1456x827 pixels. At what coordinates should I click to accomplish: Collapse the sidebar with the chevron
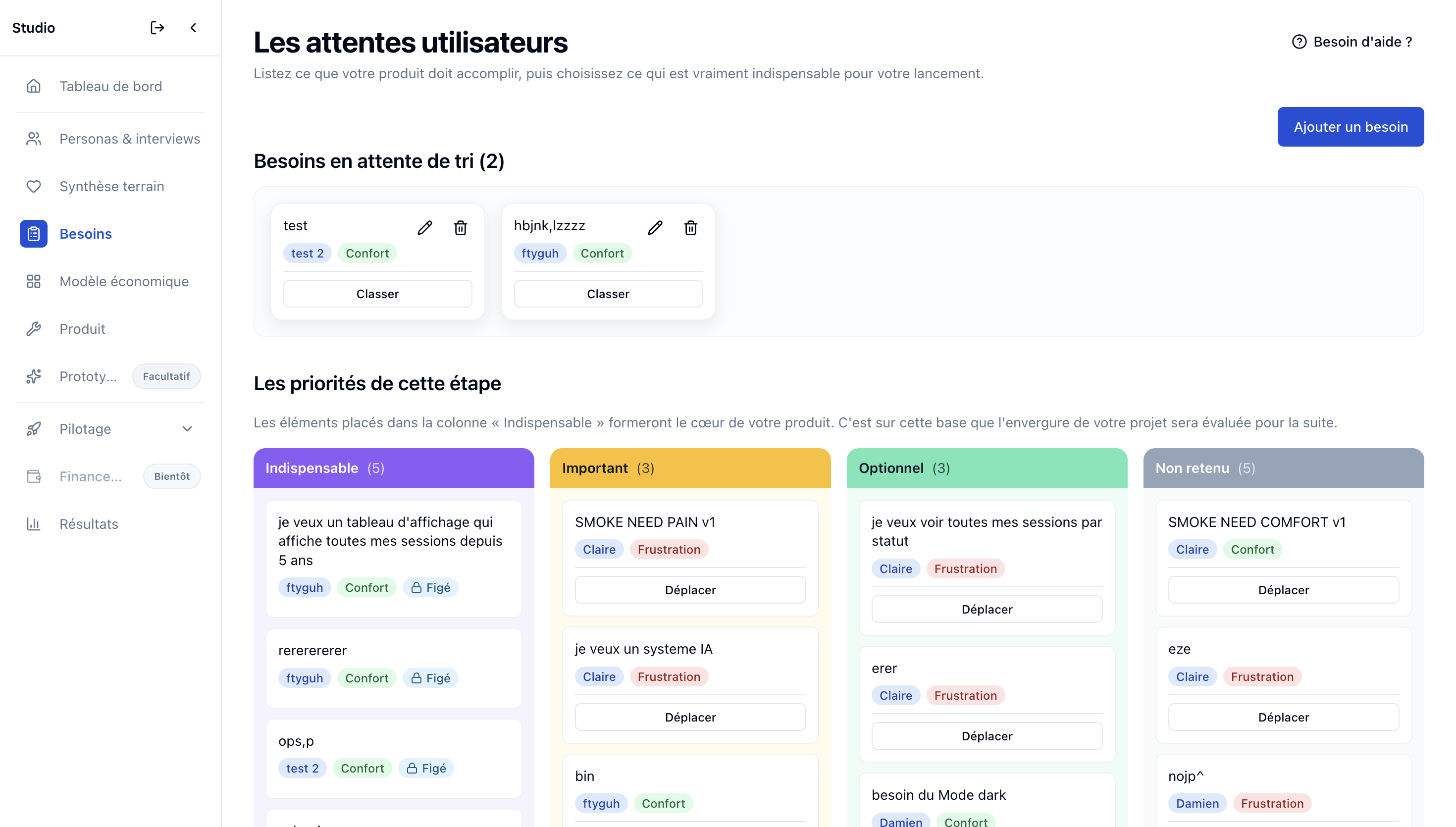click(193, 28)
